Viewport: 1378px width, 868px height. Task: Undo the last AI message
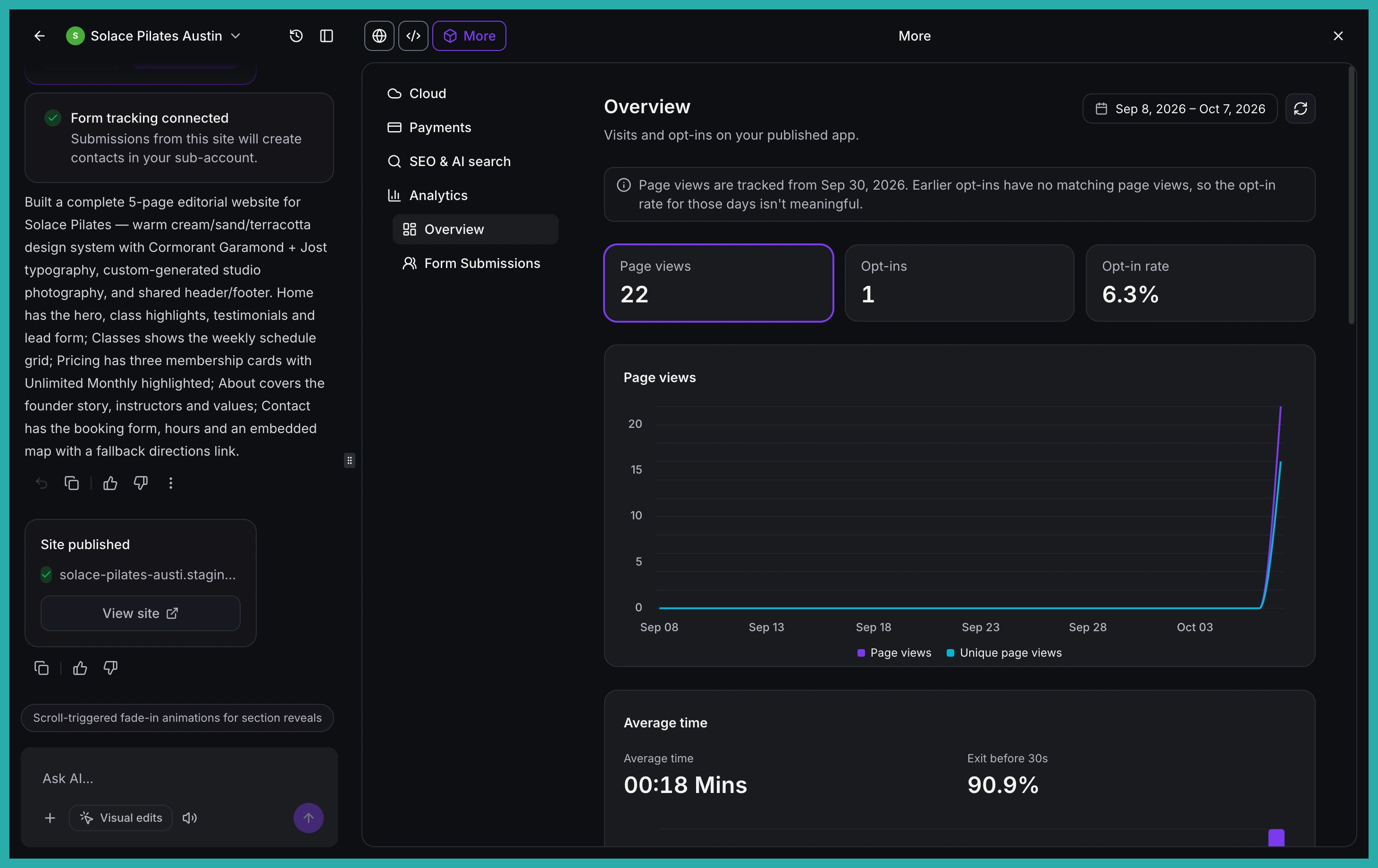(41, 484)
